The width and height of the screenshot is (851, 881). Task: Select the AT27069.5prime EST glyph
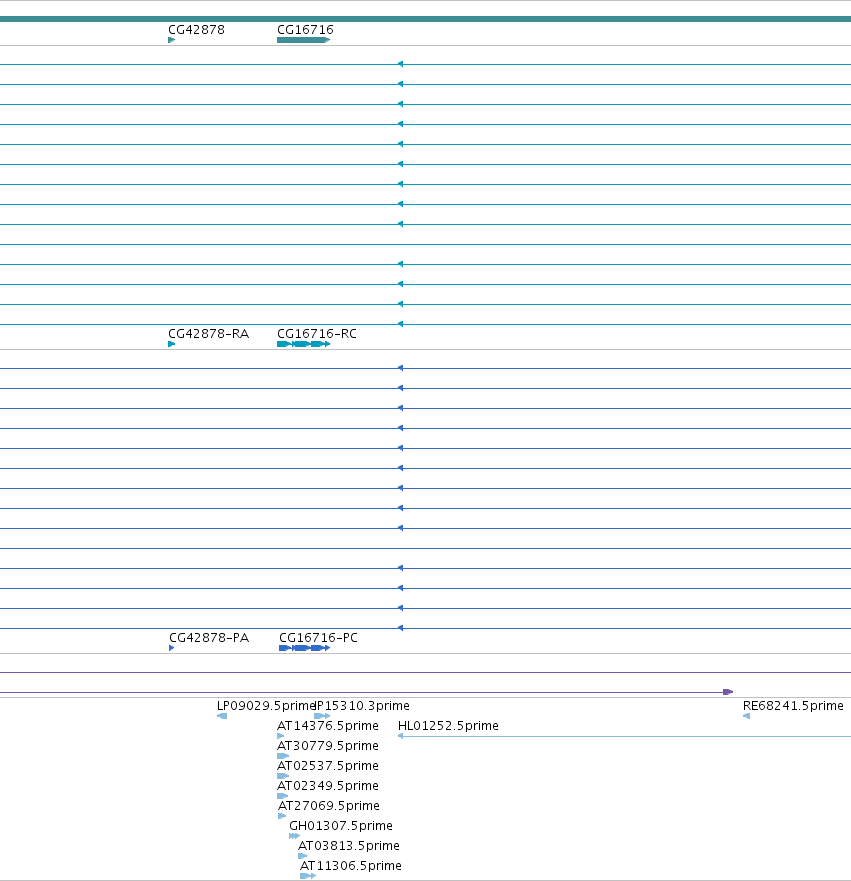282,816
